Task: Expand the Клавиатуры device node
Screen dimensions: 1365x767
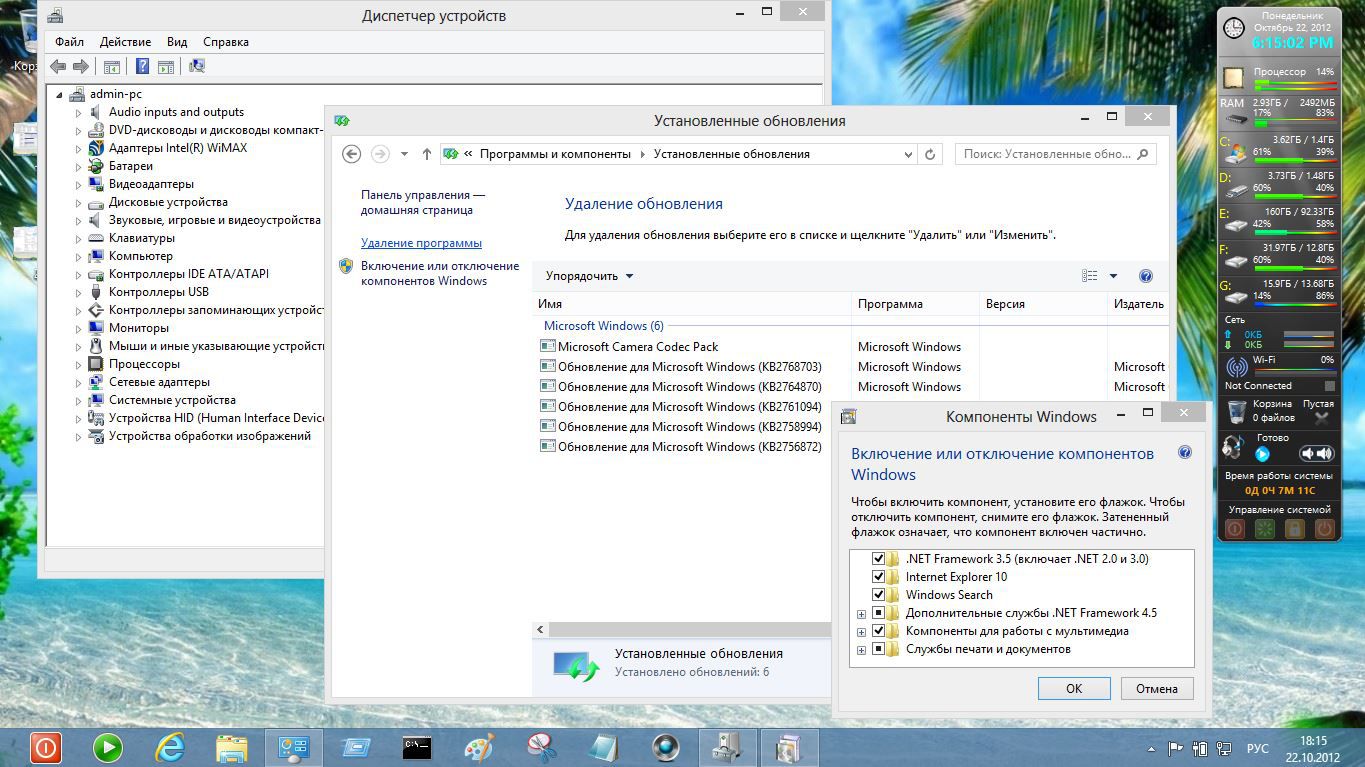Action: 78,238
